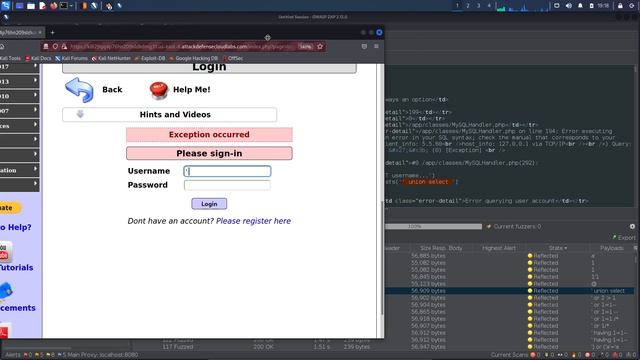Open the Exploit-DB bookmark
Image resolution: width=640 pixels, height=360 pixels.
click(150, 58)
